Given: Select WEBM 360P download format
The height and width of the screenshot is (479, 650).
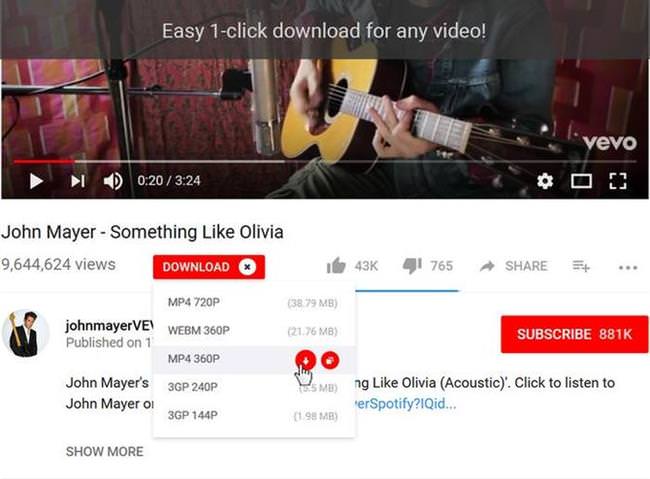Looking at the screenshot, I should pyautogui.click(x=254, y=331).
